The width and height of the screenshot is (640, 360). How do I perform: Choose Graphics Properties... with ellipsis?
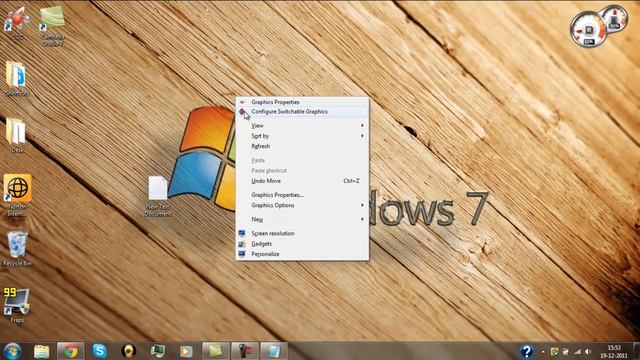[x=302, y=195]
